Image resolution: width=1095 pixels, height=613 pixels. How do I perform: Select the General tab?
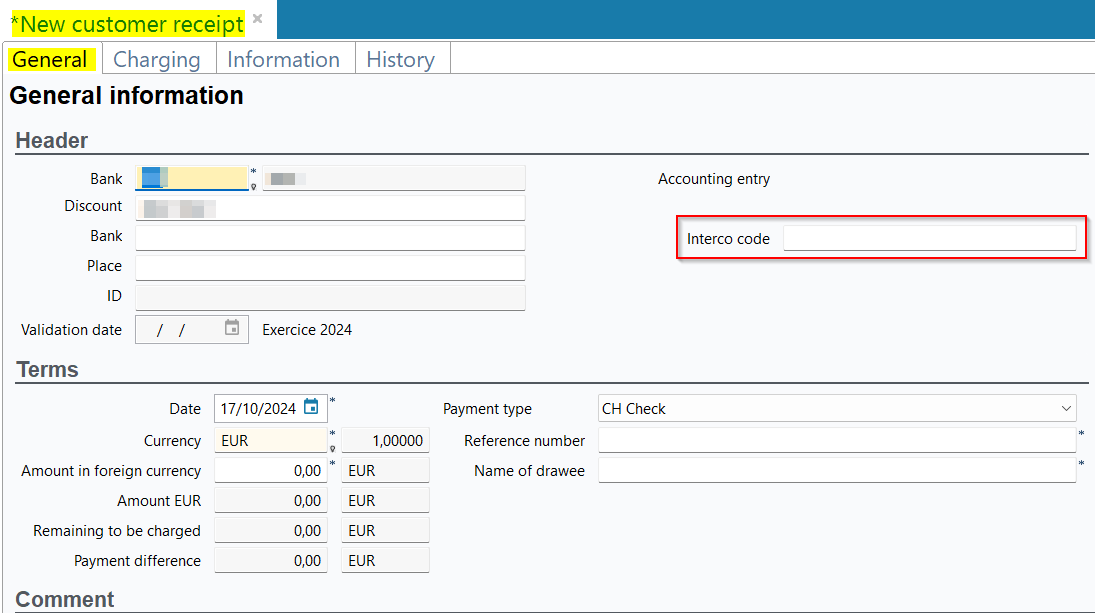click(50, 60)
